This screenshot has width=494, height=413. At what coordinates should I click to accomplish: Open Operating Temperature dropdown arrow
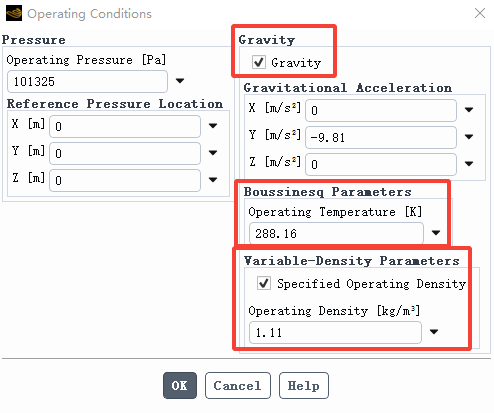436,233
